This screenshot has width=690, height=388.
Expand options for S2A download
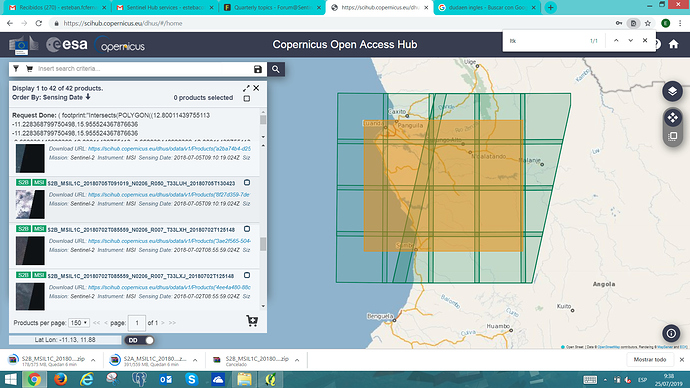tap(195, 360)
